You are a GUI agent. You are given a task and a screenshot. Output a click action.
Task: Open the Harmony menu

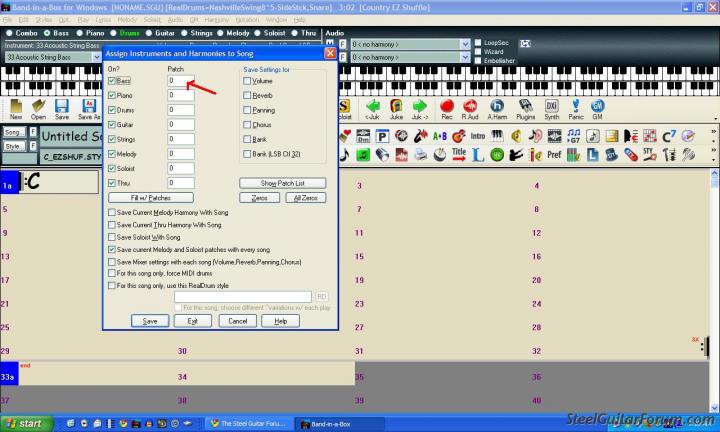point(216,20)
